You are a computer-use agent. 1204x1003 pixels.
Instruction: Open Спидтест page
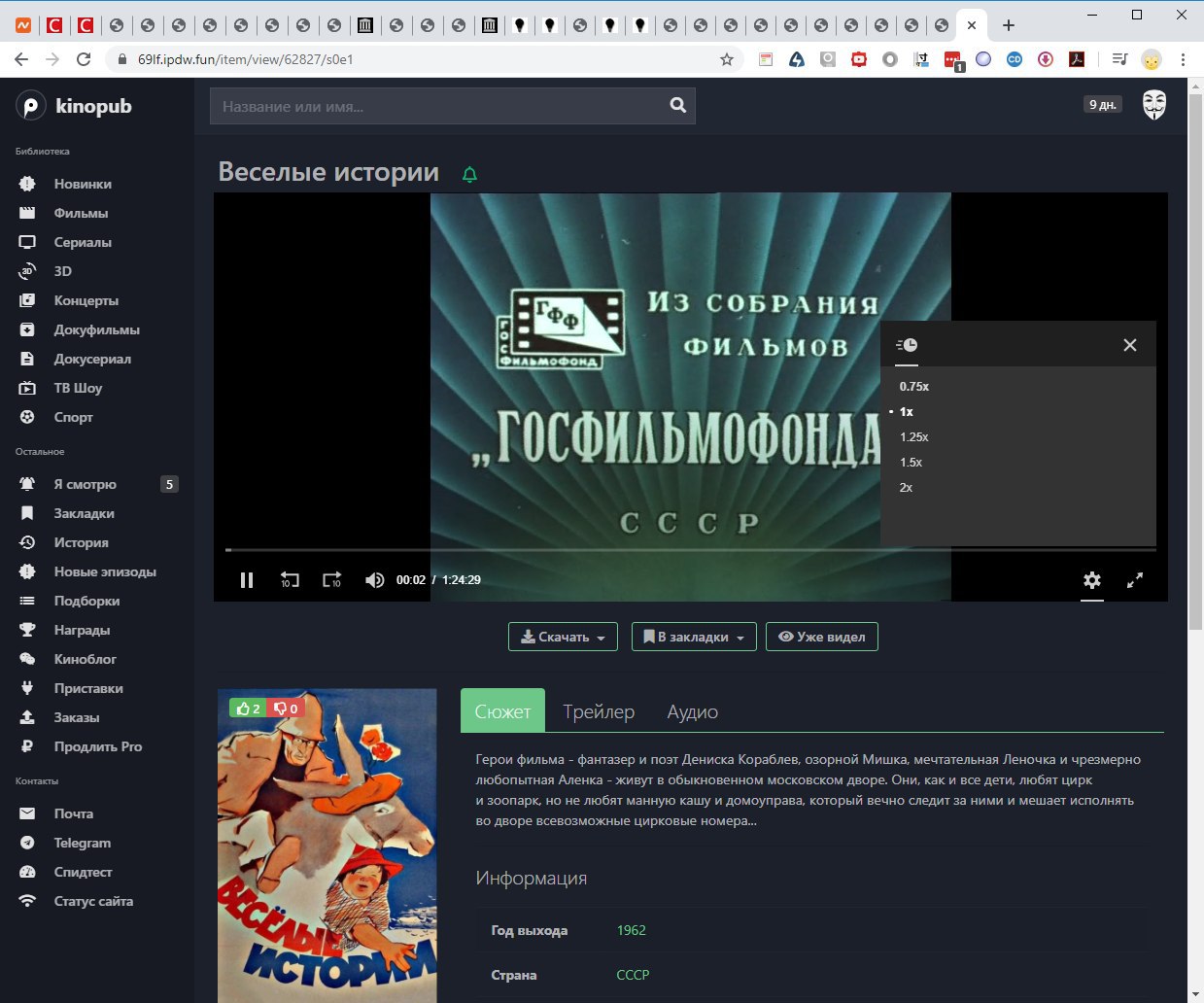pyautogui.click(x=84, y=872)
